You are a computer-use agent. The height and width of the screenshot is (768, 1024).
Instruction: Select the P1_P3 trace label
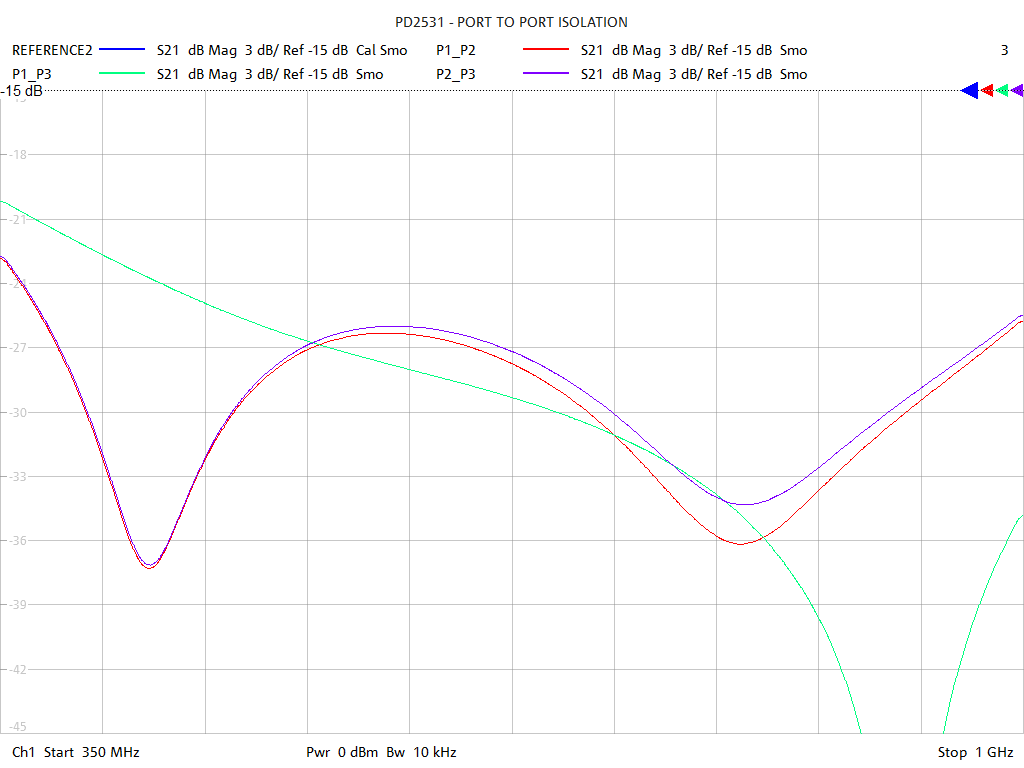click(31, 74)
